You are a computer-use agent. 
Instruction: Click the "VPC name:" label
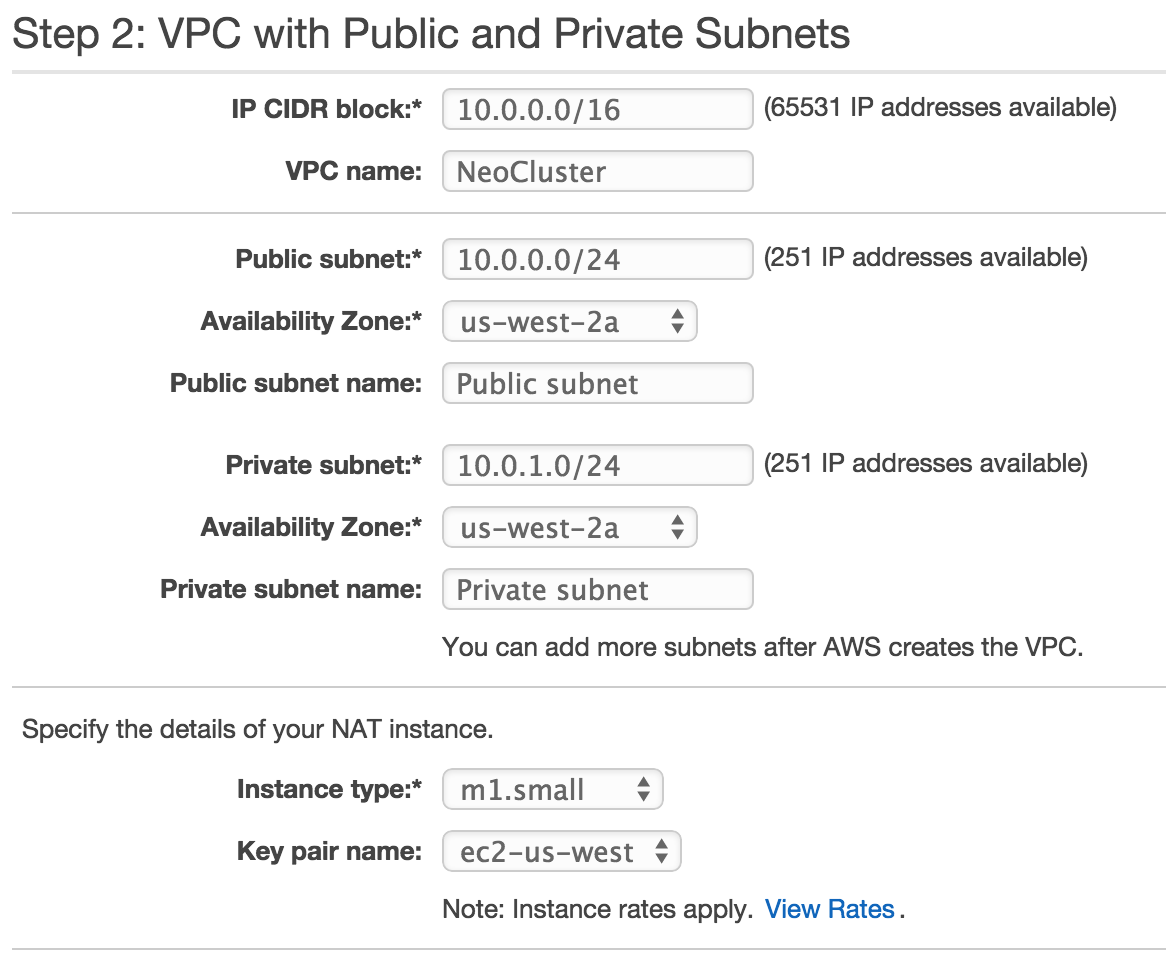[353, 171]
